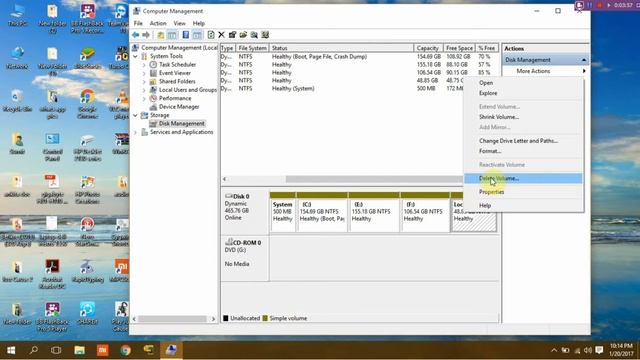Toggle the Show/Hide Action Pane icon
The width and height of the screenshot is (640, 360).
(x=197, y=35)
